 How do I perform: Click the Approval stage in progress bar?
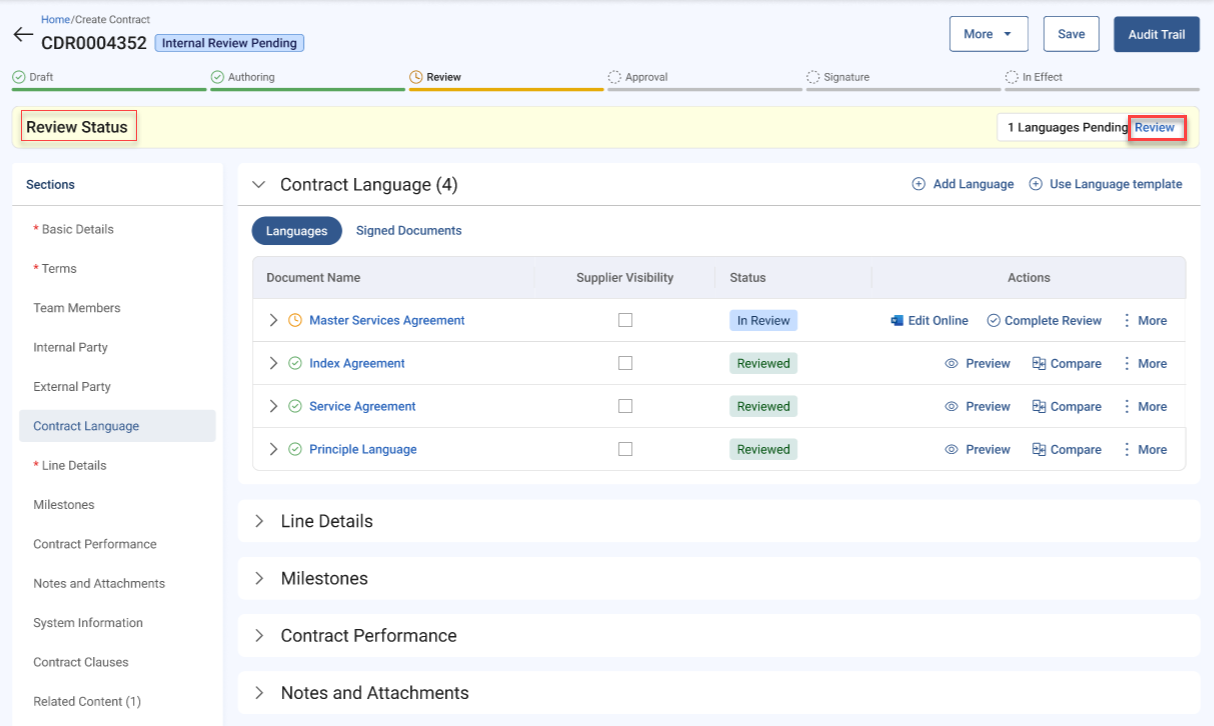pyautogui.click(x=645, y=77)
